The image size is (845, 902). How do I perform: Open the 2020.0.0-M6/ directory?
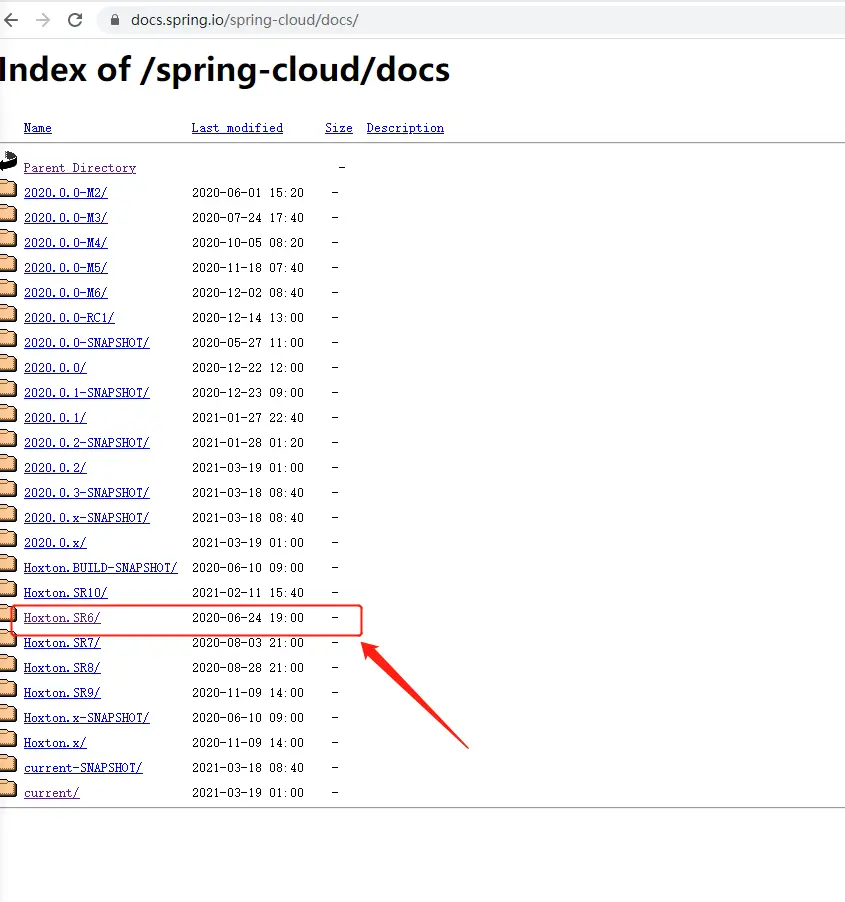coord(66,293)
